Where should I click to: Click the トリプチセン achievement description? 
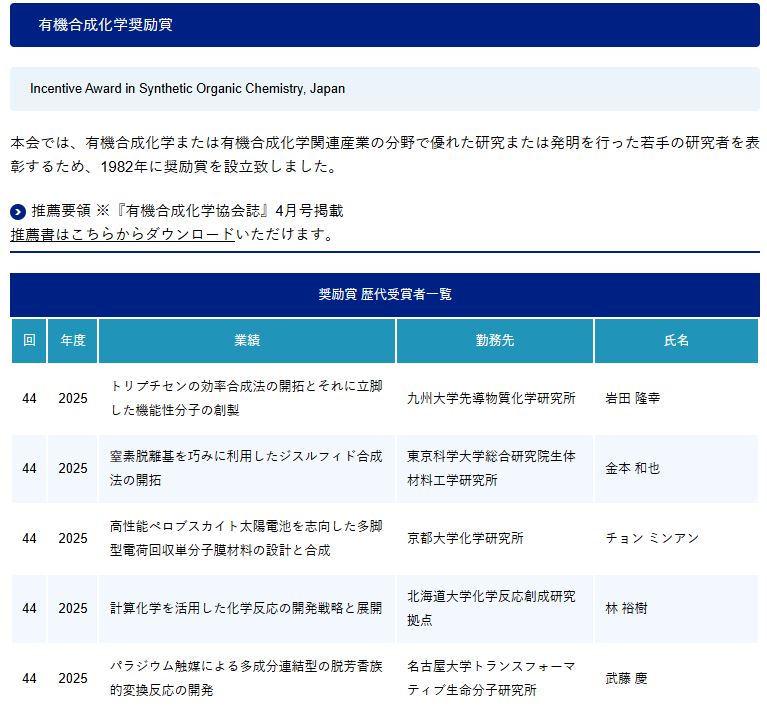[246, 398]
